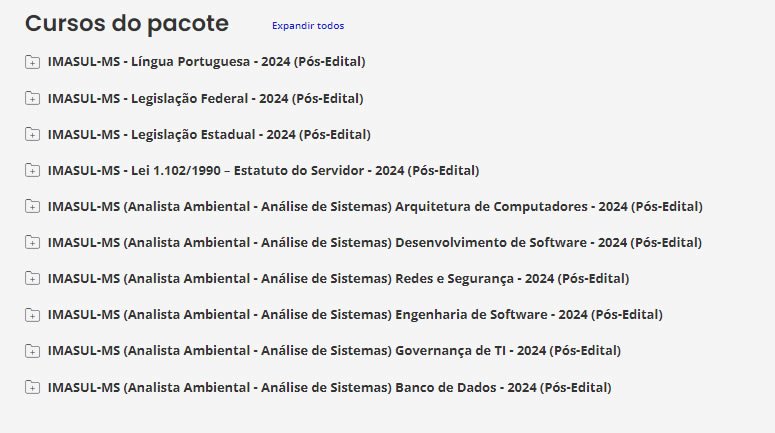The image size is (775, 433).
Task: Open folder icon for Engenharia de Software
Action: click(x=33, y=314)
